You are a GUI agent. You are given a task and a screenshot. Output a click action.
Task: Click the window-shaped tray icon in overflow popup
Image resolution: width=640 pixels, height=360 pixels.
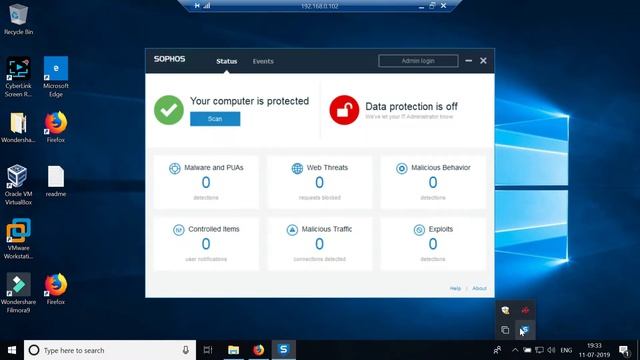(505, 329)
